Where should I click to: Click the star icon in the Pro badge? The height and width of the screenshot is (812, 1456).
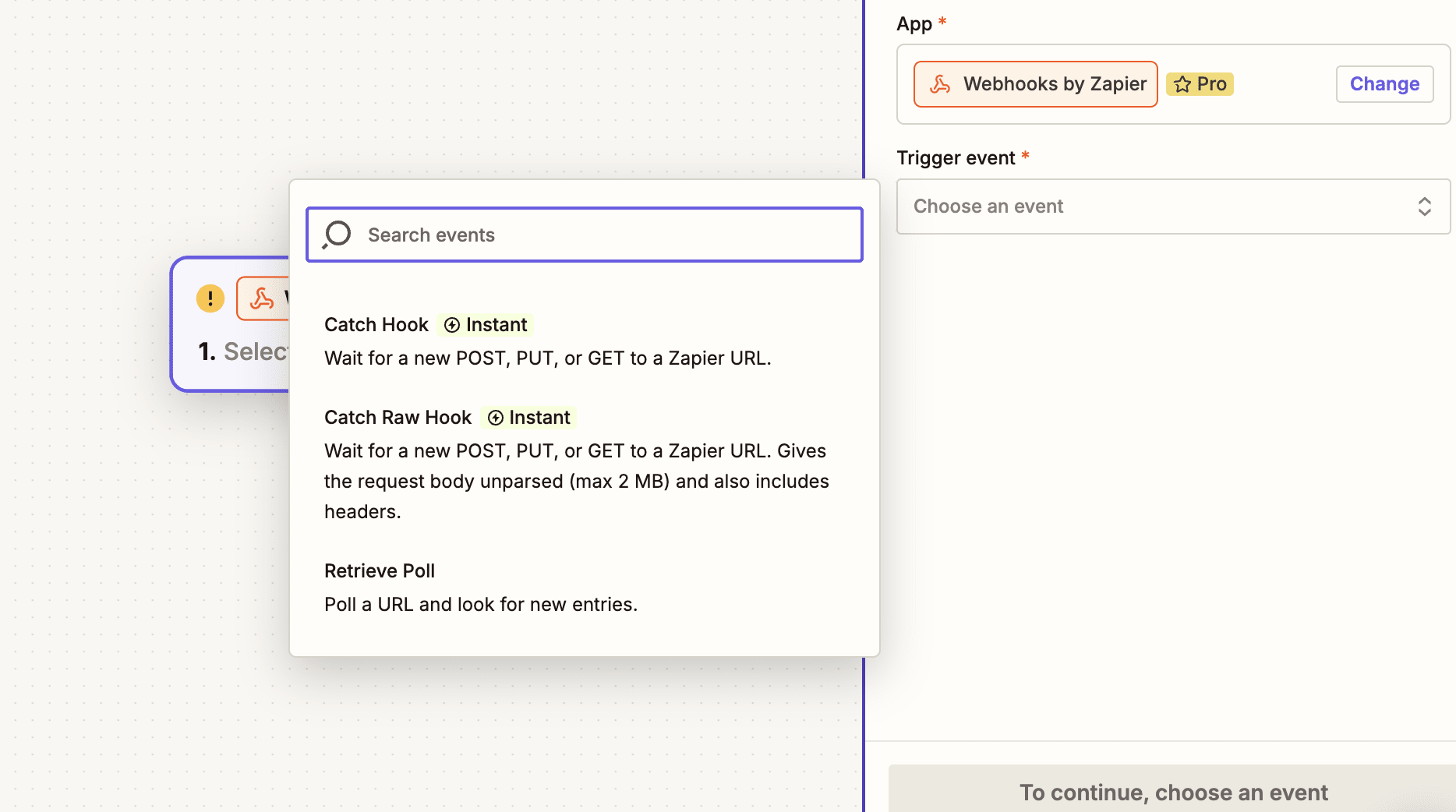tap(1182, 83)
